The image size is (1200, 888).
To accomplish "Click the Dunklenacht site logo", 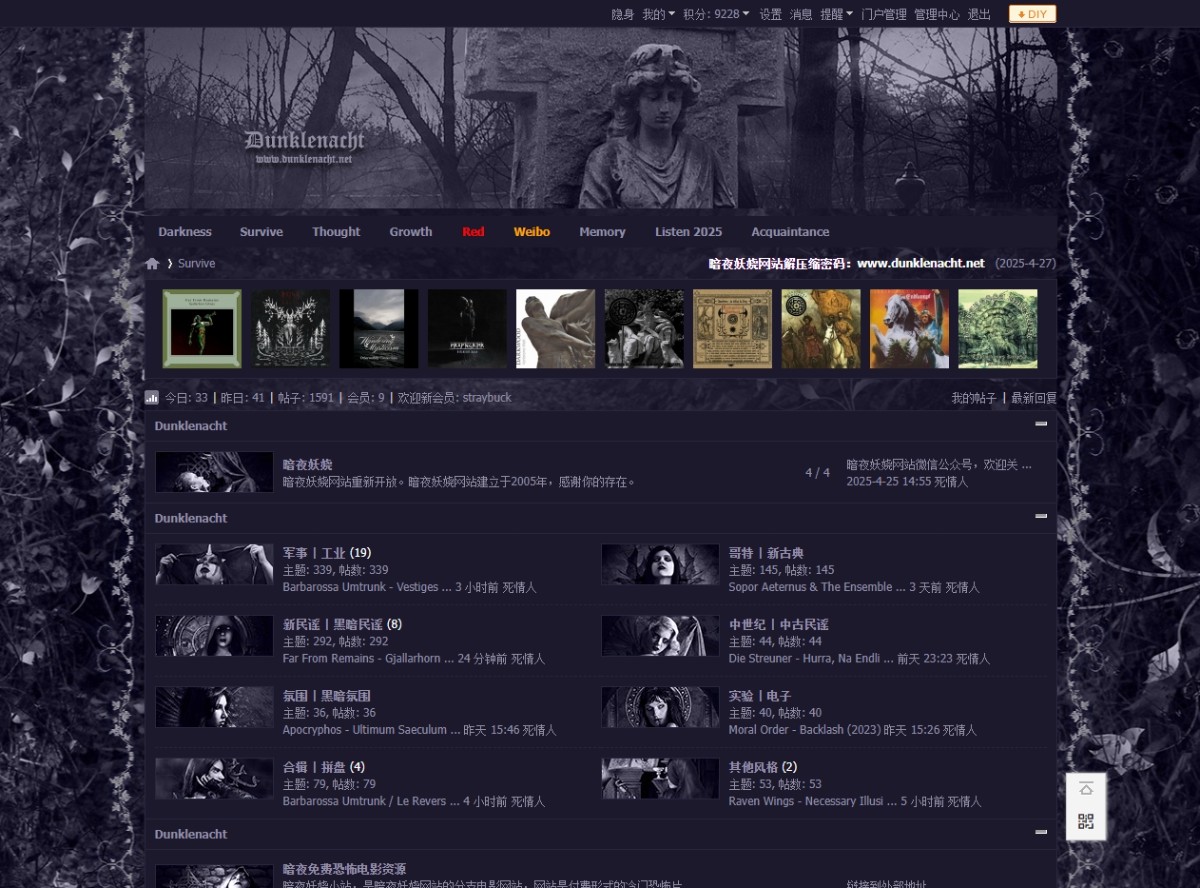I will 304,146.
